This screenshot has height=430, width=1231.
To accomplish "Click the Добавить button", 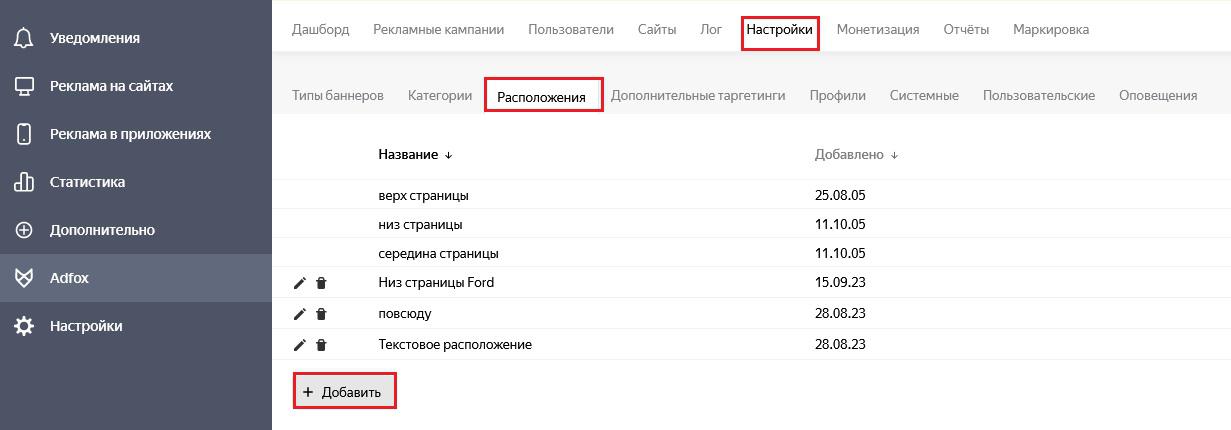I will coord(344,392).
